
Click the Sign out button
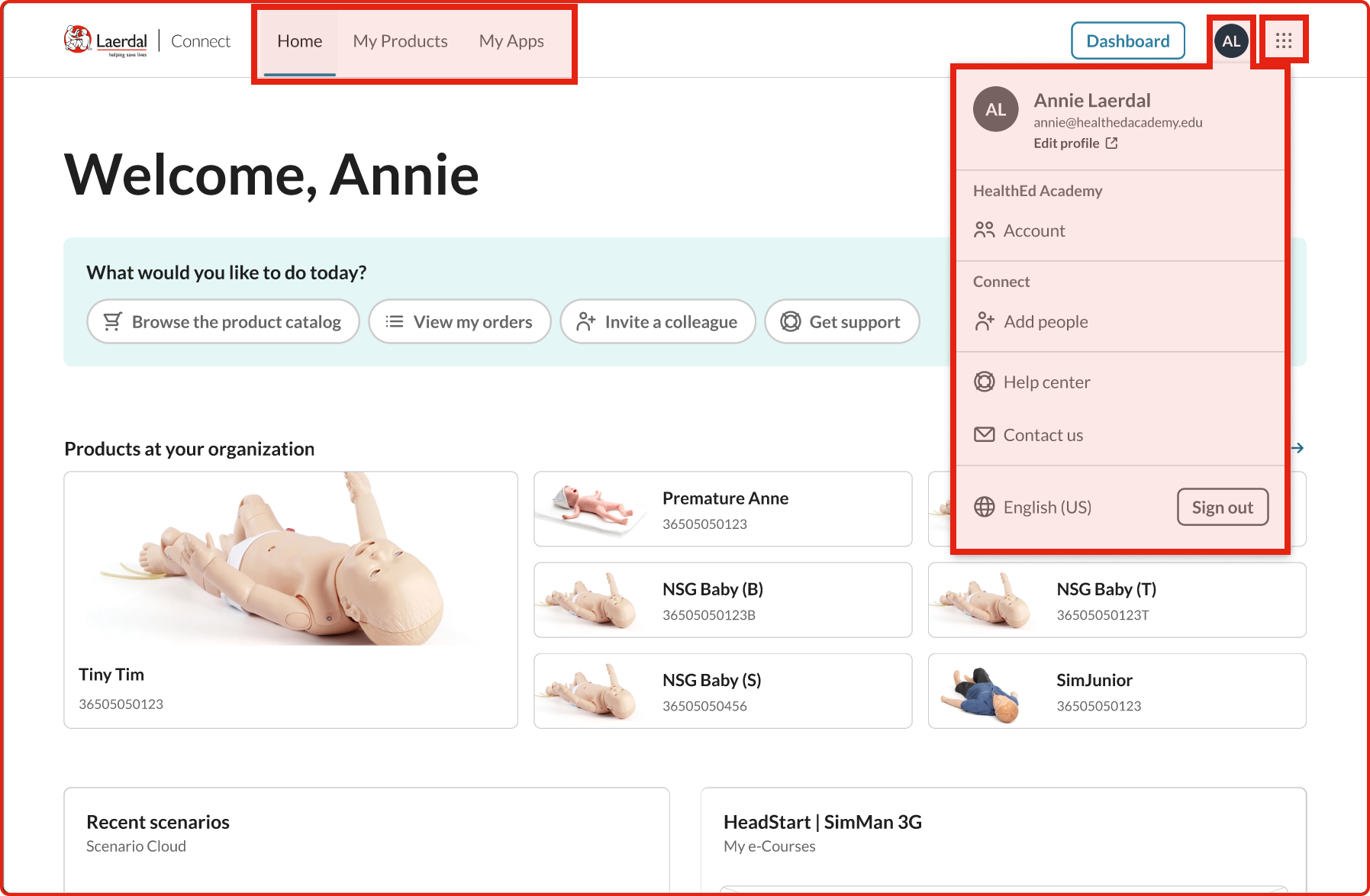coord(1222,508)
